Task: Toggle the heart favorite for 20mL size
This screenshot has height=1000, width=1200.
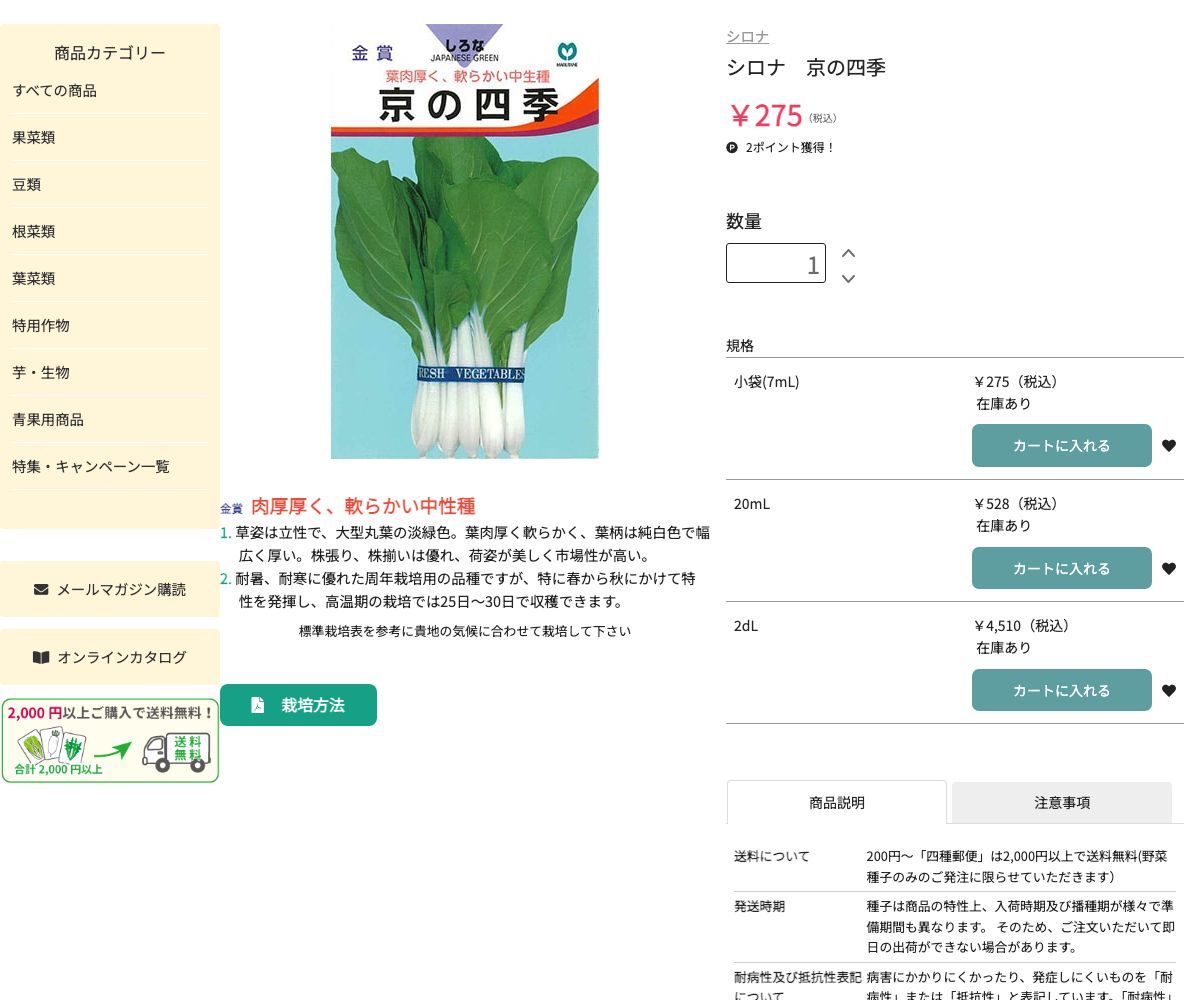Action: (x=1169, y=568)
